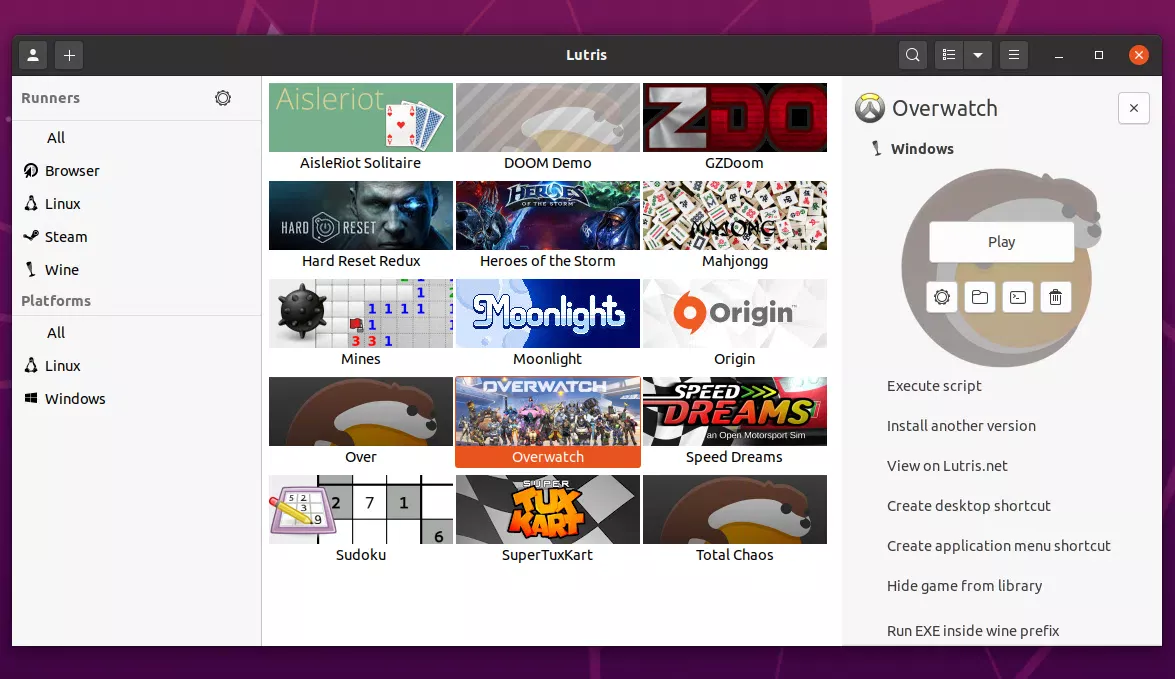Select Heroes of the Storm game
The height and width of the screenshot is (679, 1175).
(548, 226)
